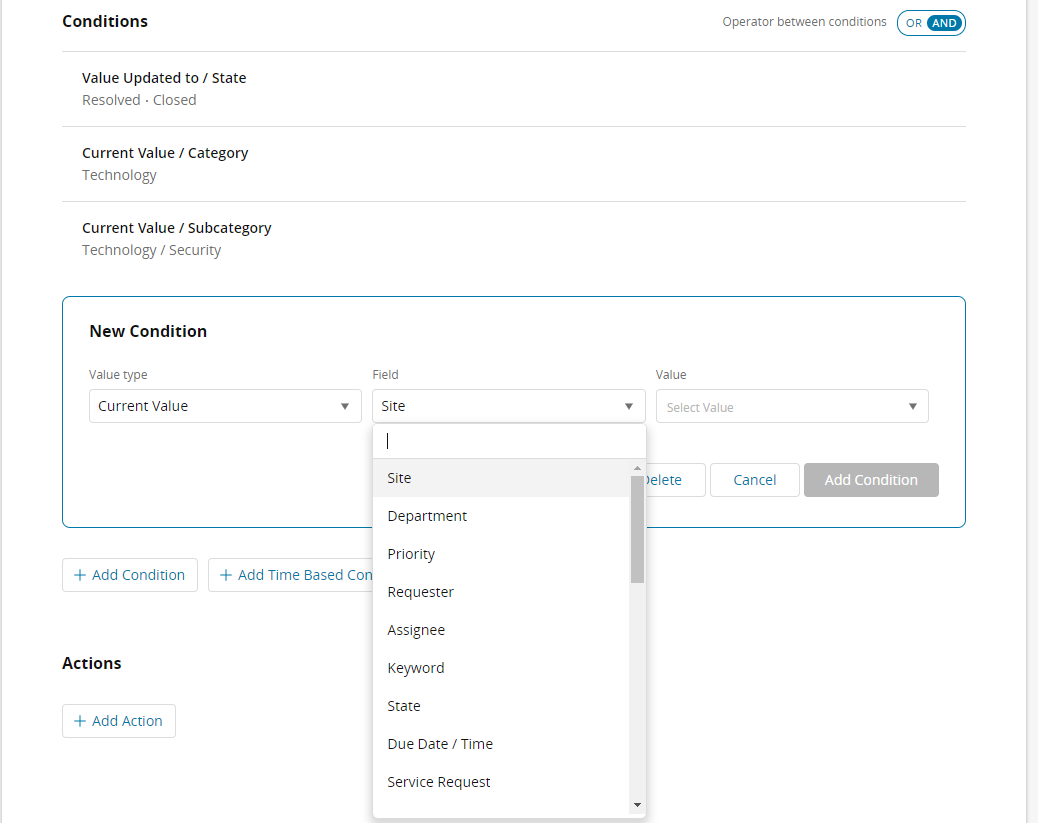This screenshot has width=1038, height=823.
Task: Click the plus Add Condition button
Action: coord(130,575)
